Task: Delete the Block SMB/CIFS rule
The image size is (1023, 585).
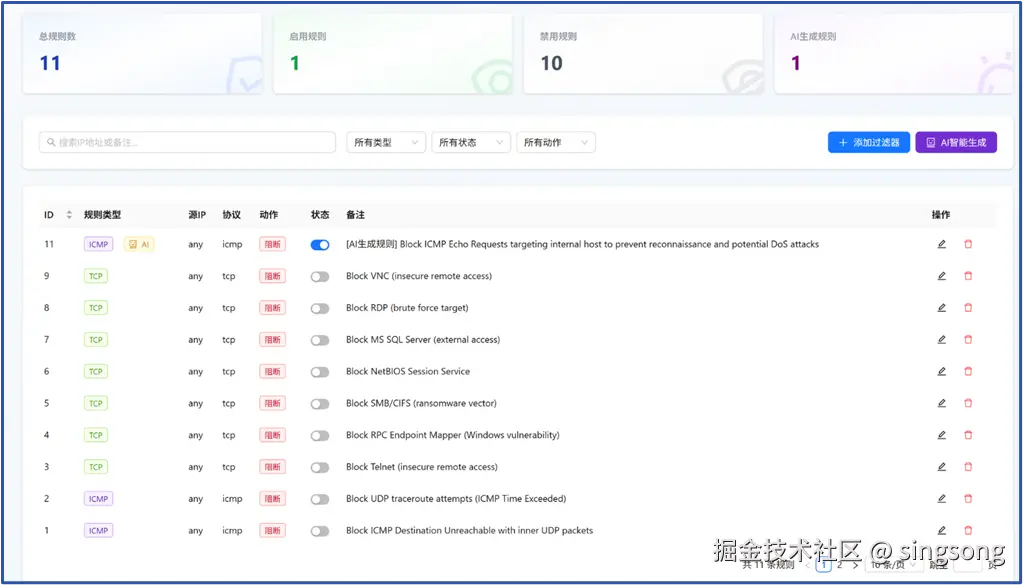Action: tap(968, 403)
